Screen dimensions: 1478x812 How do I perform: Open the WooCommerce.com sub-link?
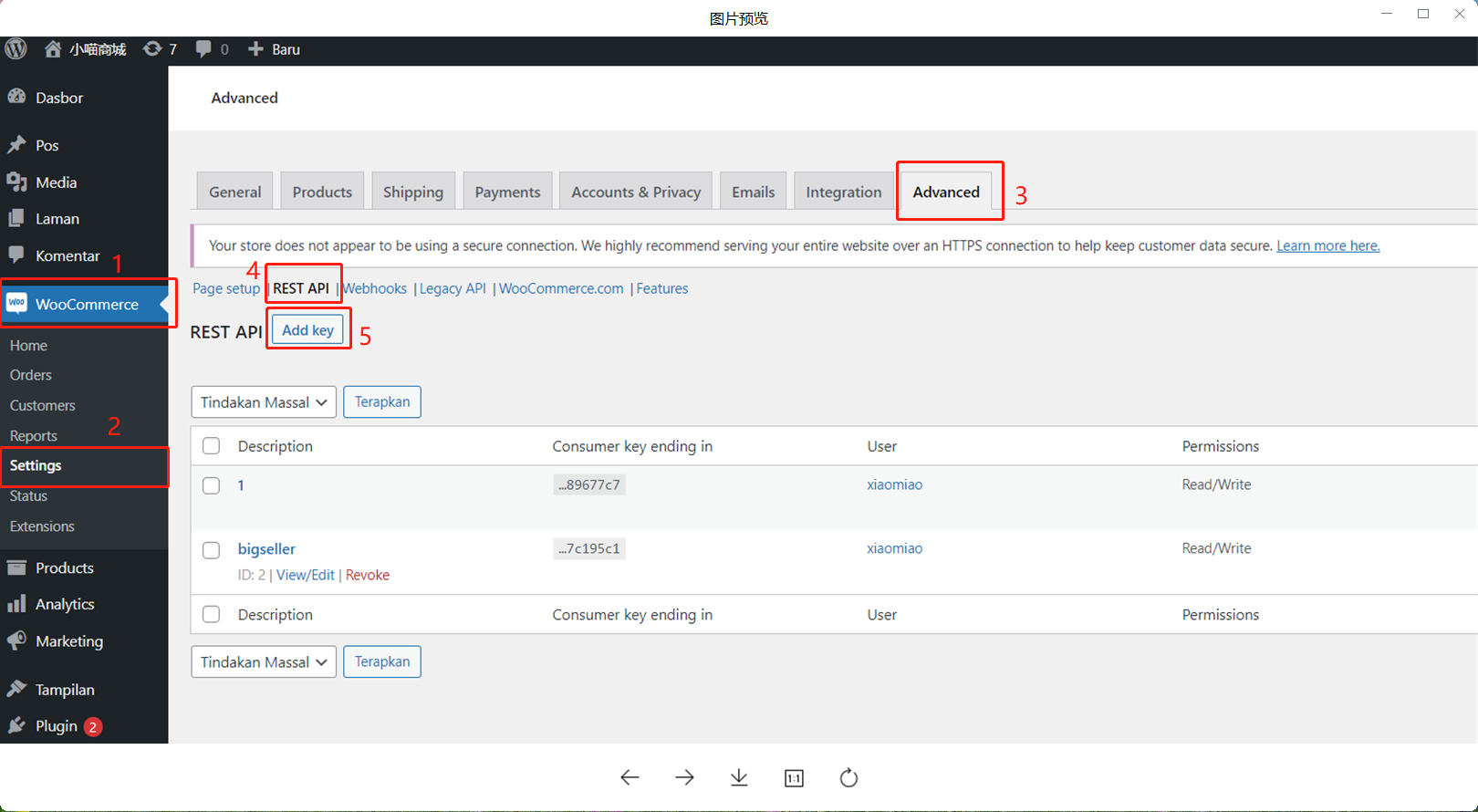coord(561,288)
